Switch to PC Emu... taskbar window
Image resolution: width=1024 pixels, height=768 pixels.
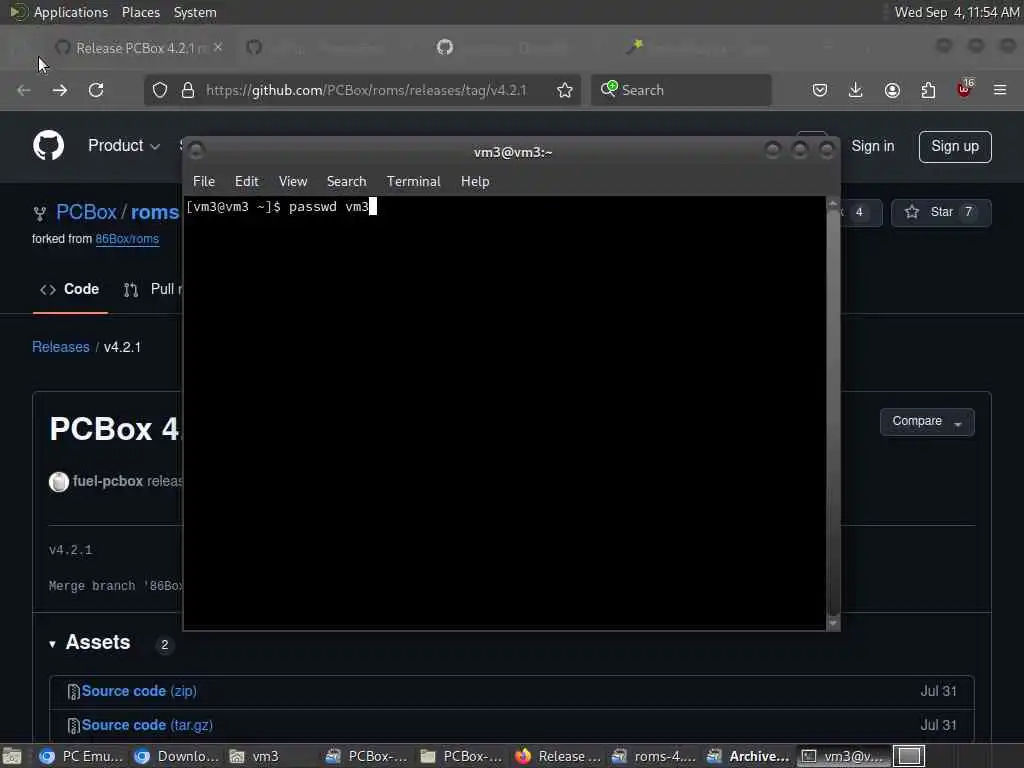(x=80, y=756)
